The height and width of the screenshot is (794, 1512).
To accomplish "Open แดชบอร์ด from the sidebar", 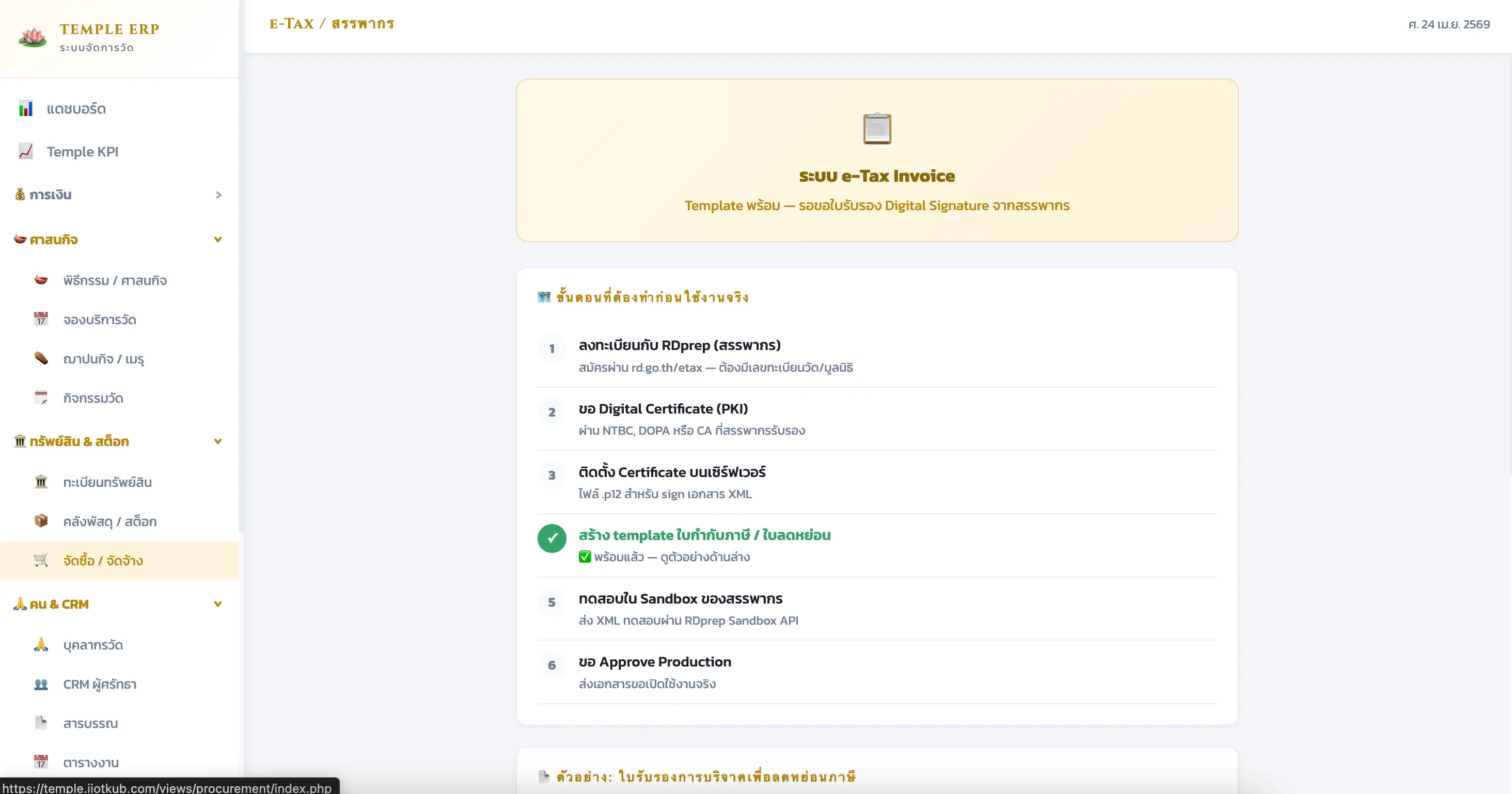I will point(119,108).
